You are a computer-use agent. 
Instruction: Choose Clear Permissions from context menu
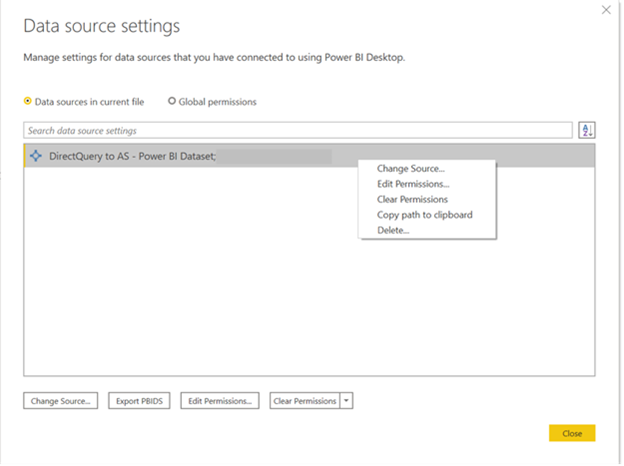412,199
